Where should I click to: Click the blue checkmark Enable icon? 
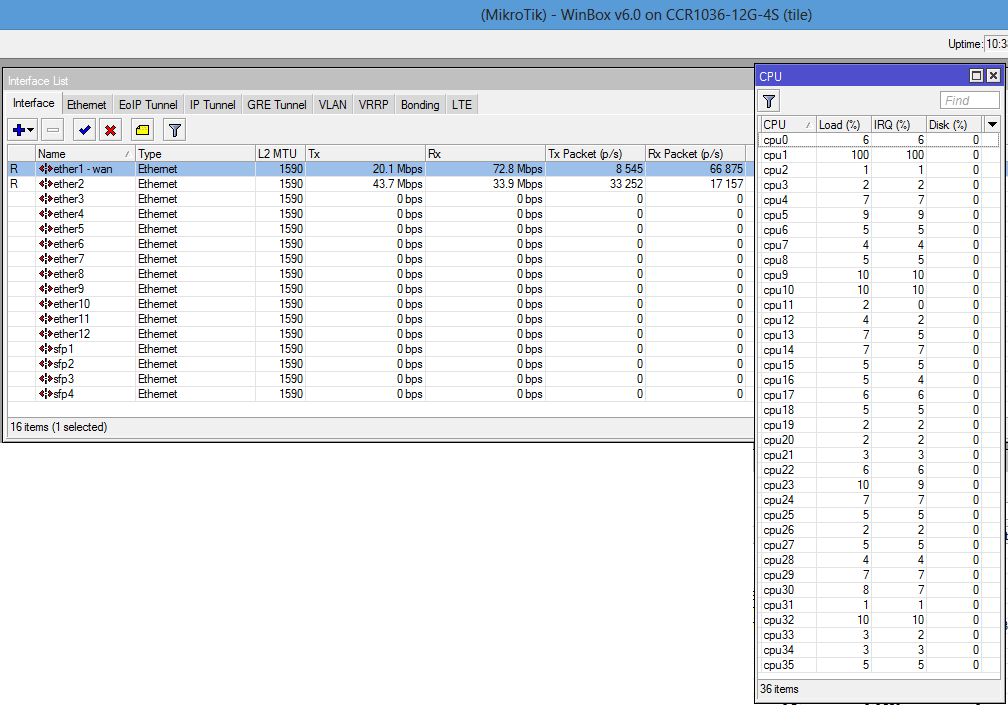click(x=84, y=130)
